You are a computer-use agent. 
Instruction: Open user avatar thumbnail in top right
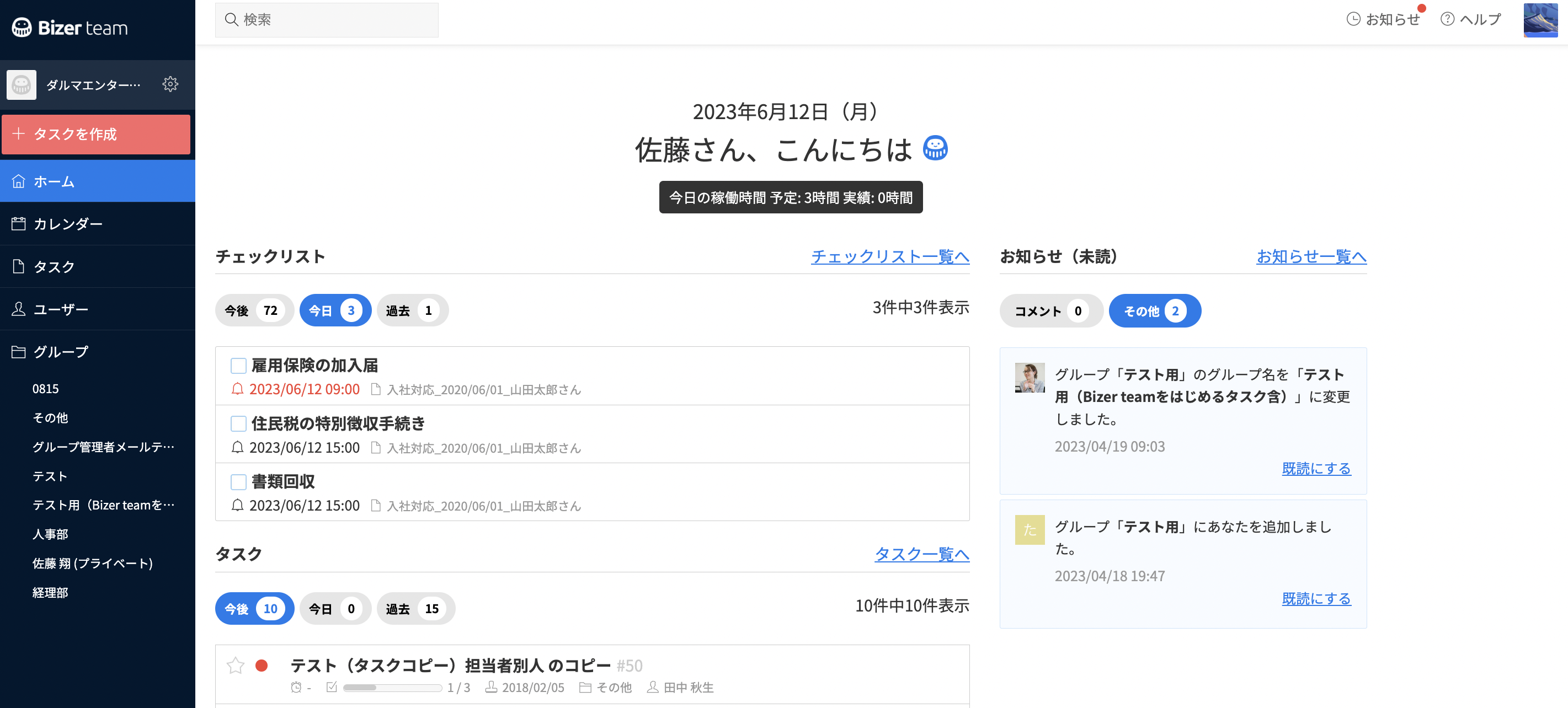(x=1540, y=19)
